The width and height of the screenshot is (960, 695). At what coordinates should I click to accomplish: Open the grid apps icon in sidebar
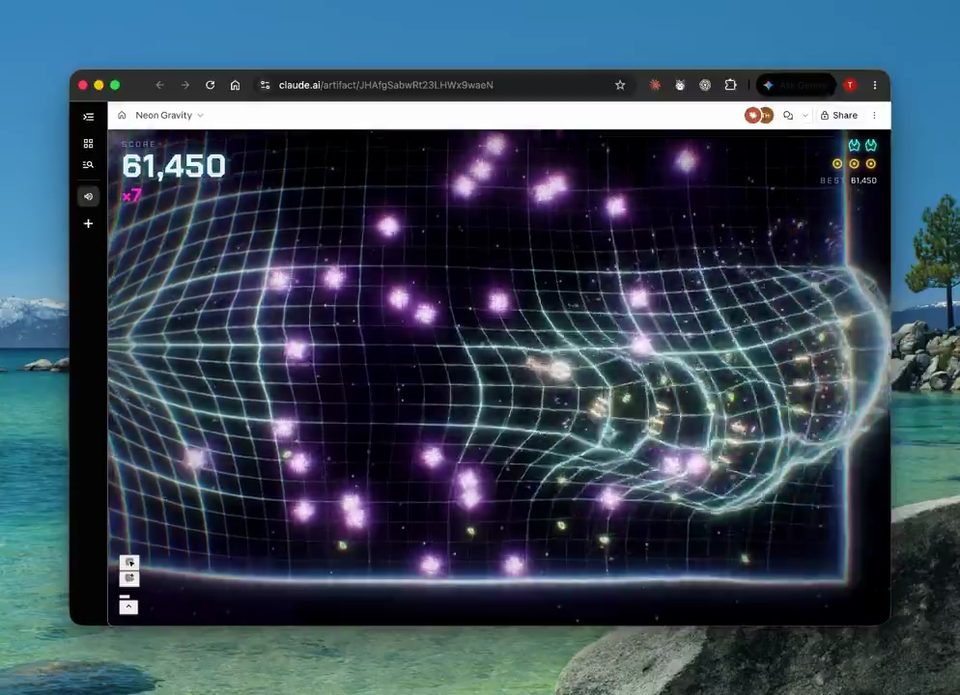pyautogui.click(x=88, y=143)
